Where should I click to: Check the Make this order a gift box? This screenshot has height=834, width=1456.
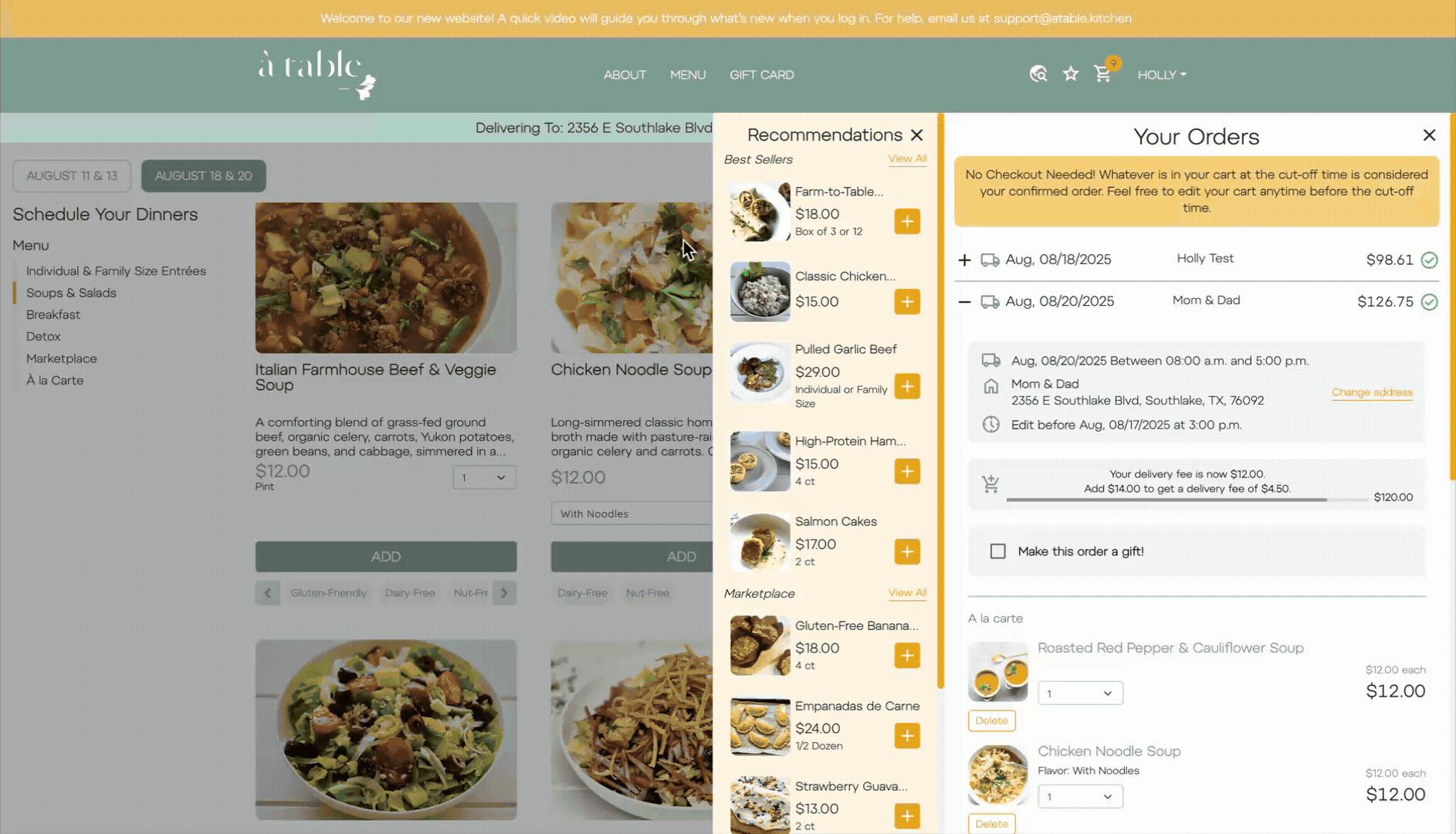point(997,551)
